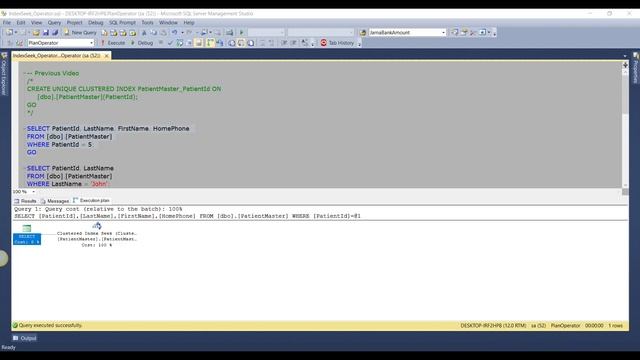Open Query Options icon
Image resolution: width=640 pixels, height=360 pixels.
tap(189, 43)
